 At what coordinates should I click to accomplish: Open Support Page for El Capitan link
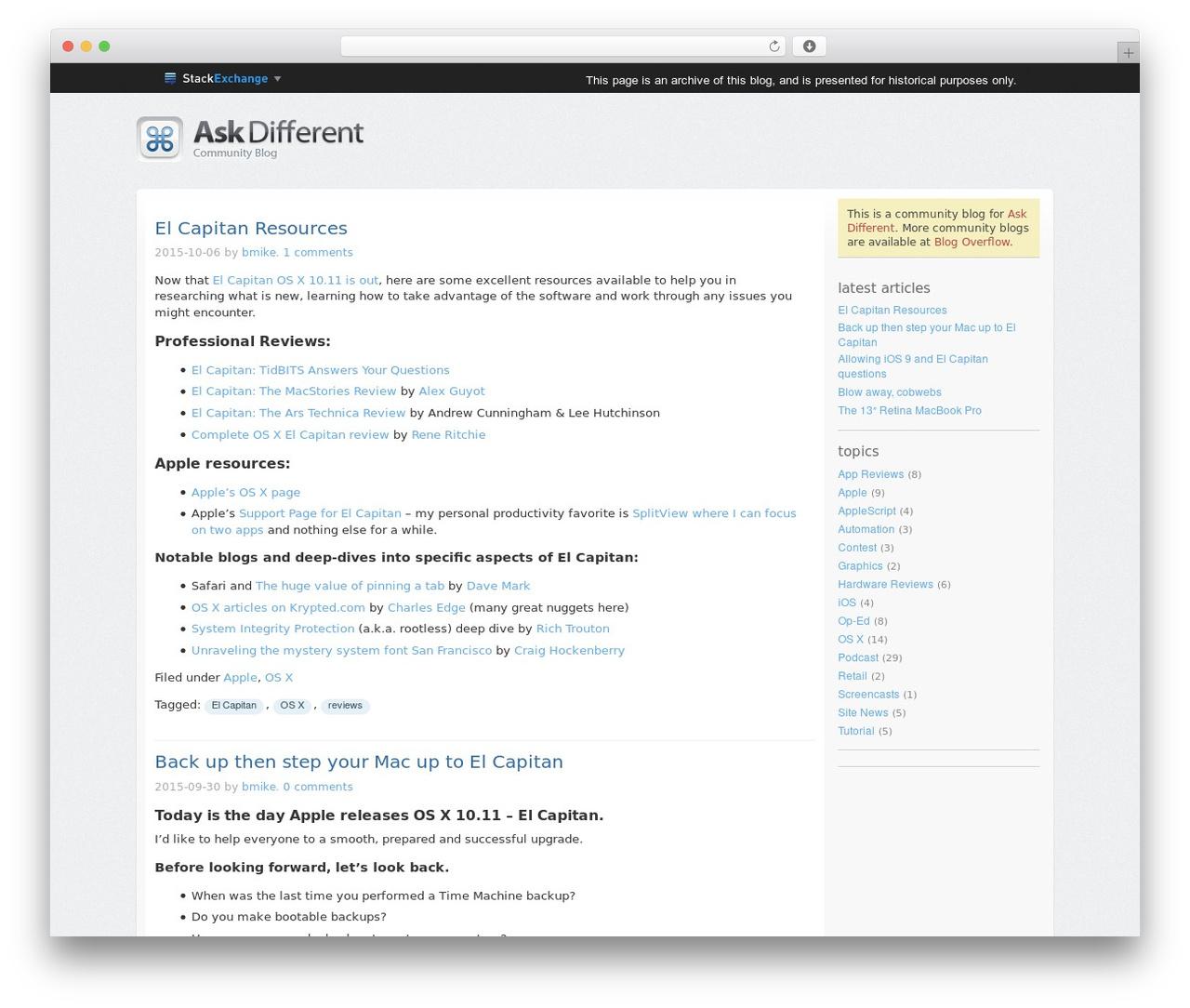point(320,513)
